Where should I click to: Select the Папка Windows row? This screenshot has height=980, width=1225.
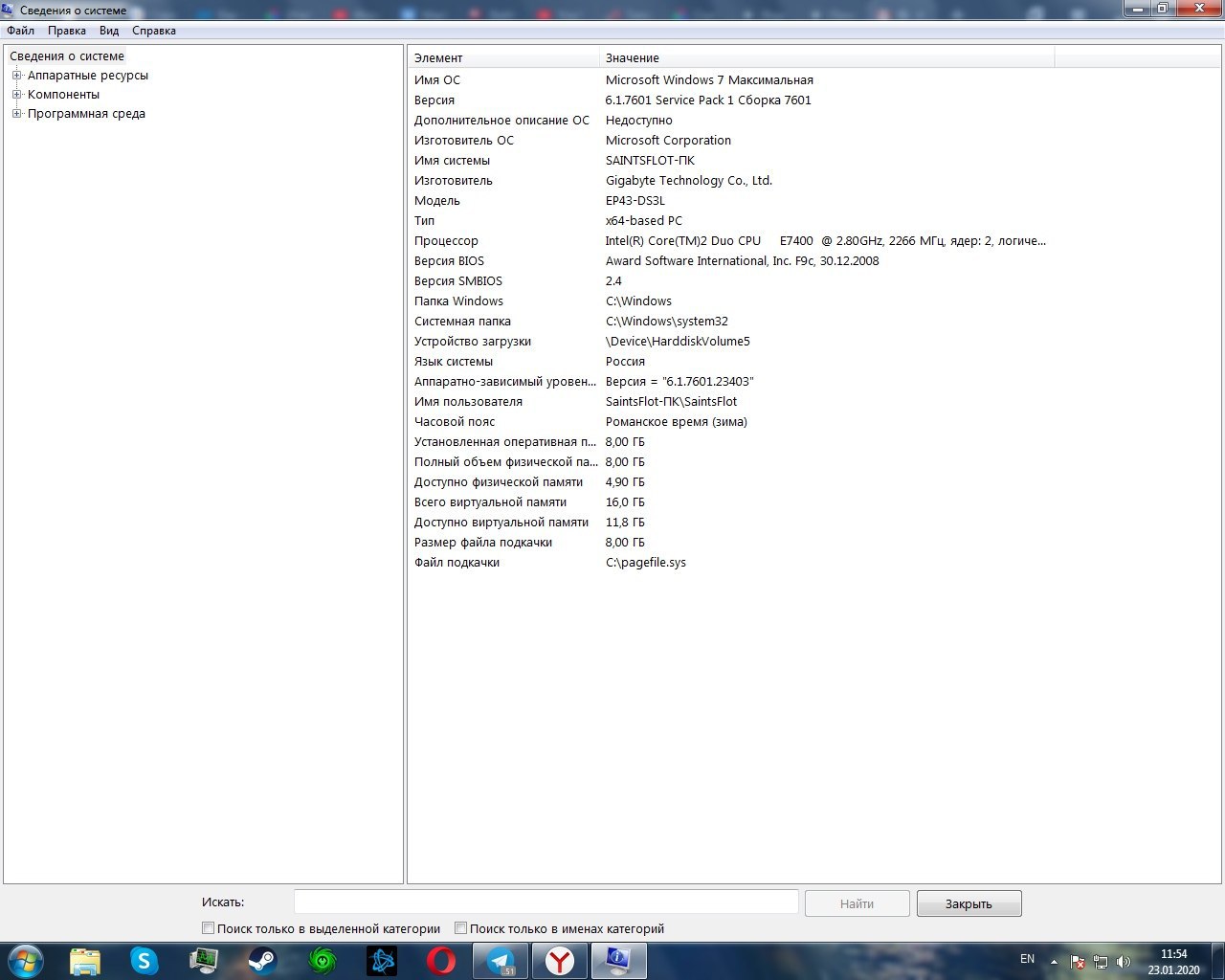click(x=731, y=301)
